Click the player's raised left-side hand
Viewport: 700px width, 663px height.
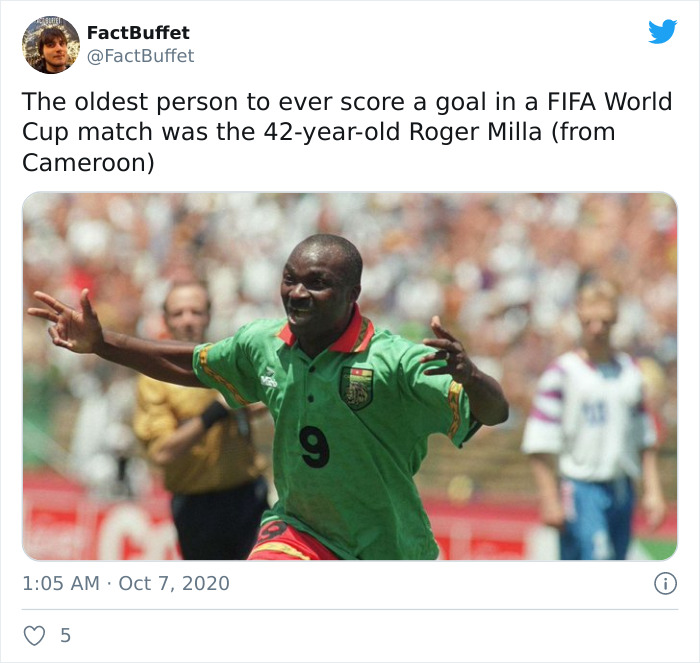pyautogui.click(x=67, y=321)
